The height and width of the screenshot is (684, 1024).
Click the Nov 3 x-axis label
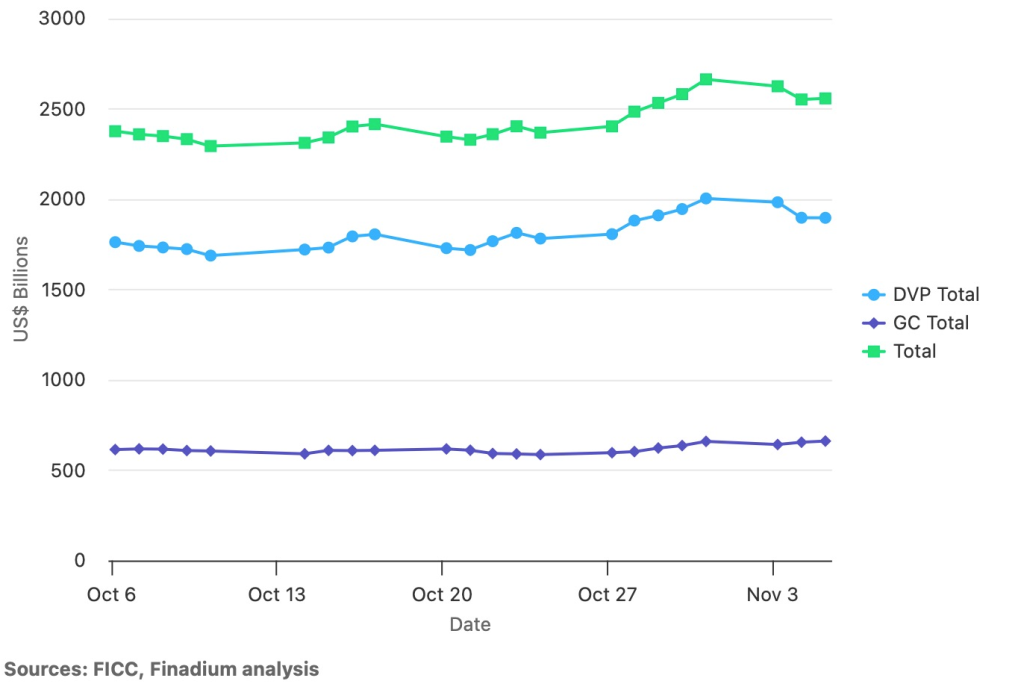[772, 595]
